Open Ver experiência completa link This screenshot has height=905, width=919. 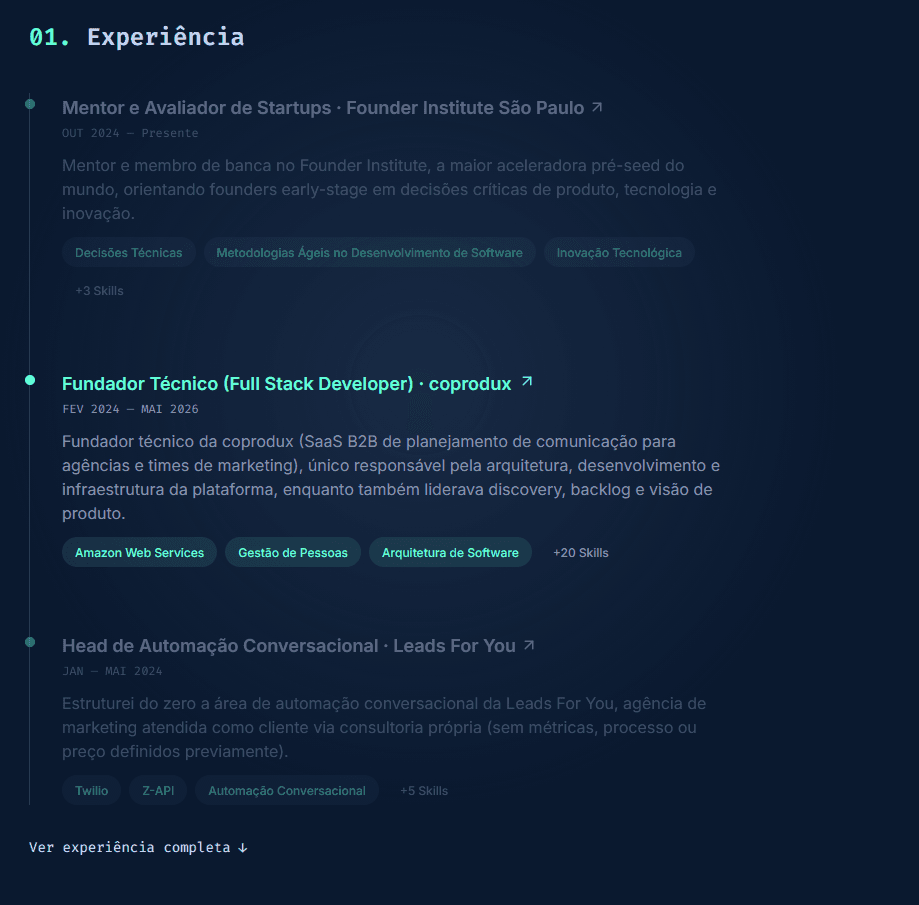[x=138, y=848]
